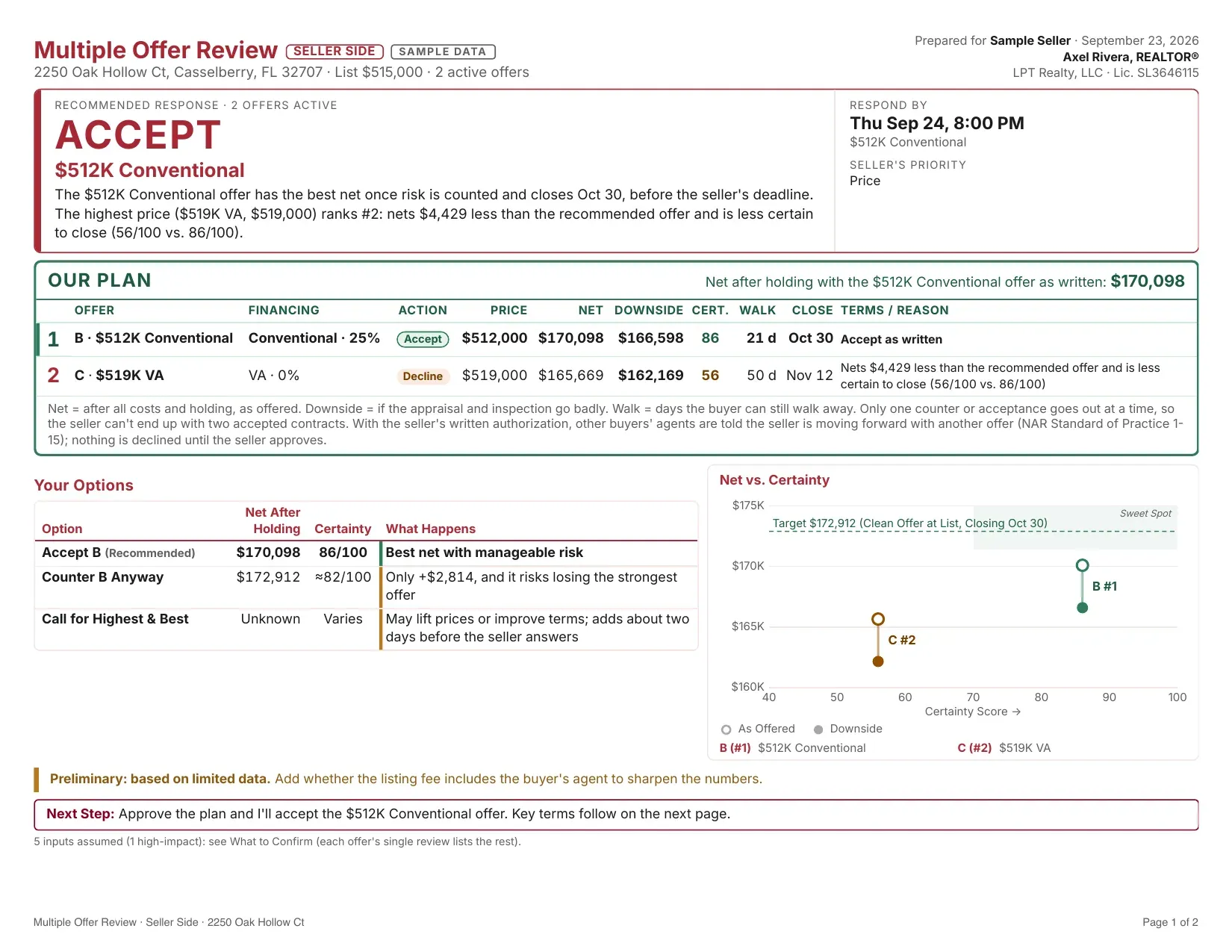Screen dimensions: 1232x952
Task: Click the WALK column header
Action: tap(758, 310)
